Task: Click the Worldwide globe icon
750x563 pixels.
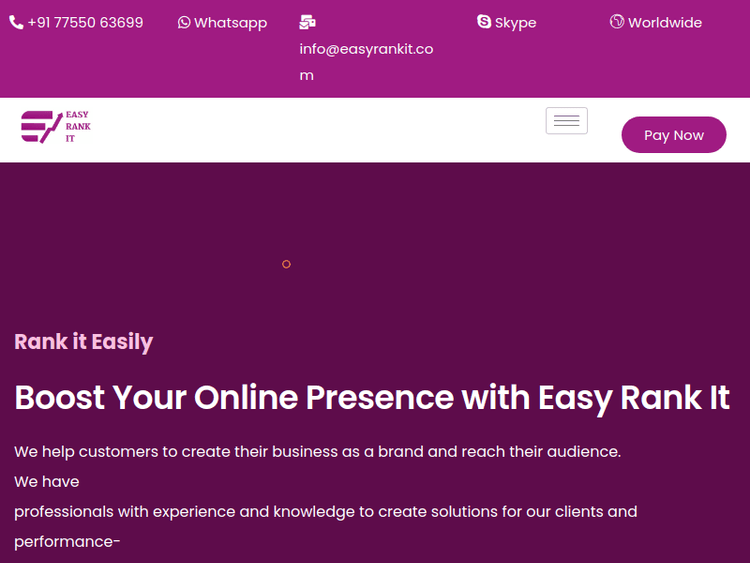Action: (617, 22)
